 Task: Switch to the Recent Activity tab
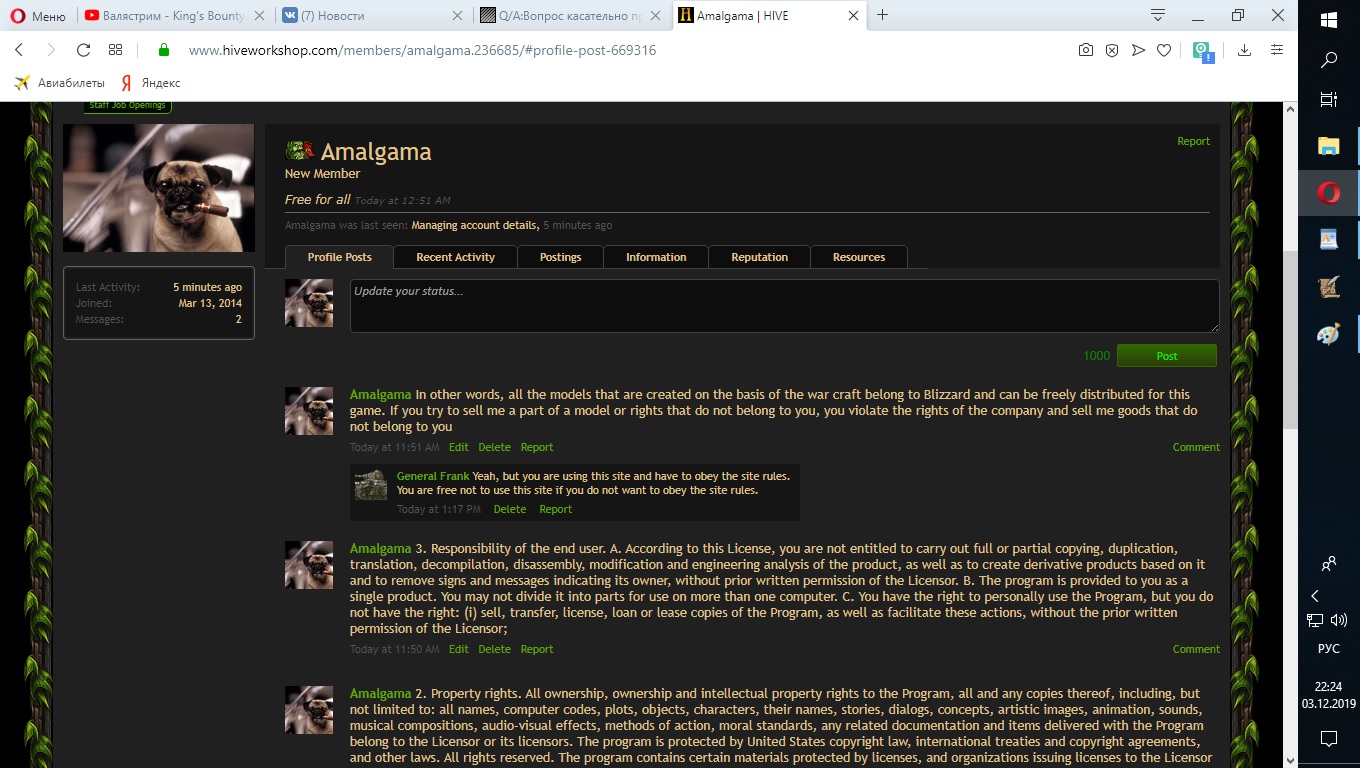(x=455, y=257)
